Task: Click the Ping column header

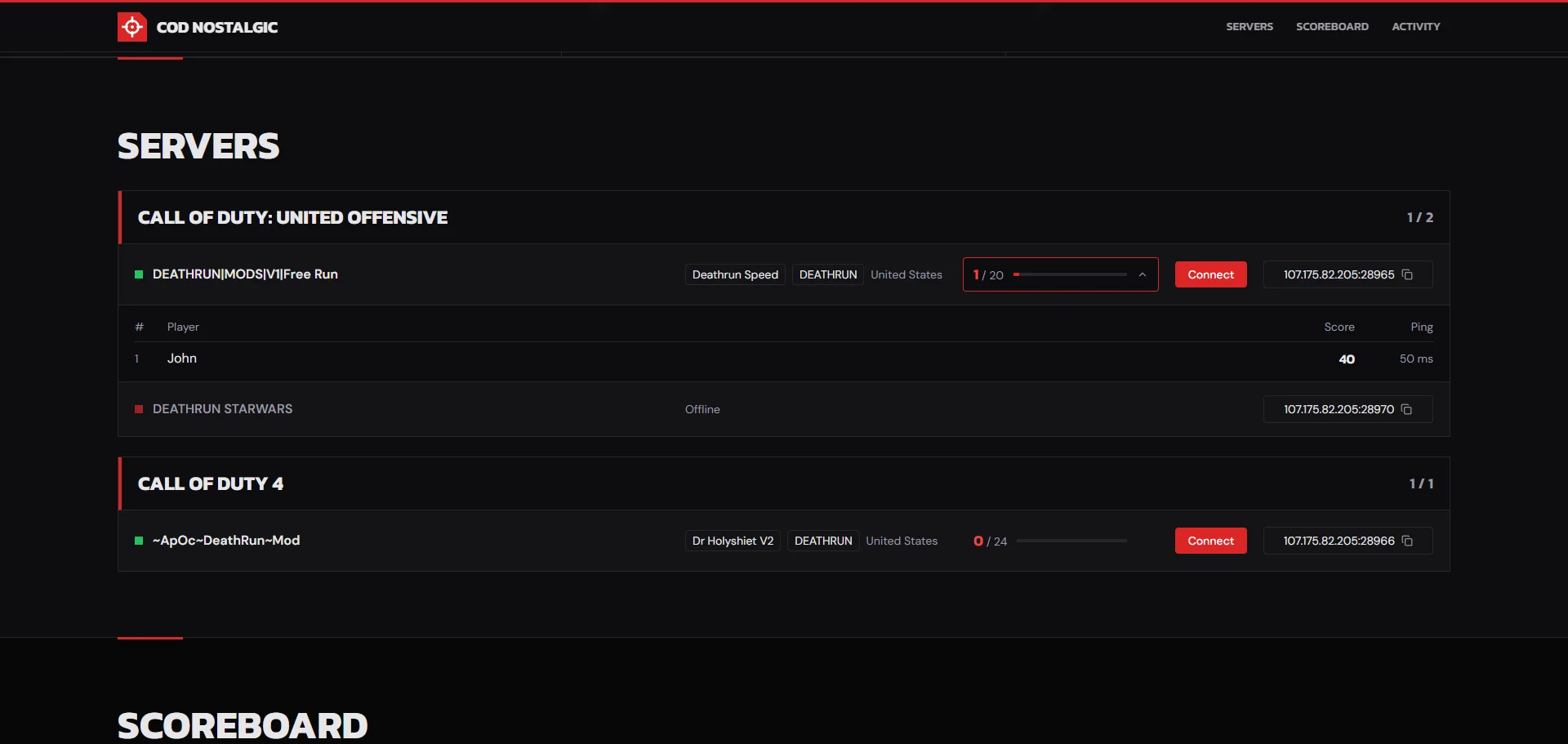Action: 1422,327
